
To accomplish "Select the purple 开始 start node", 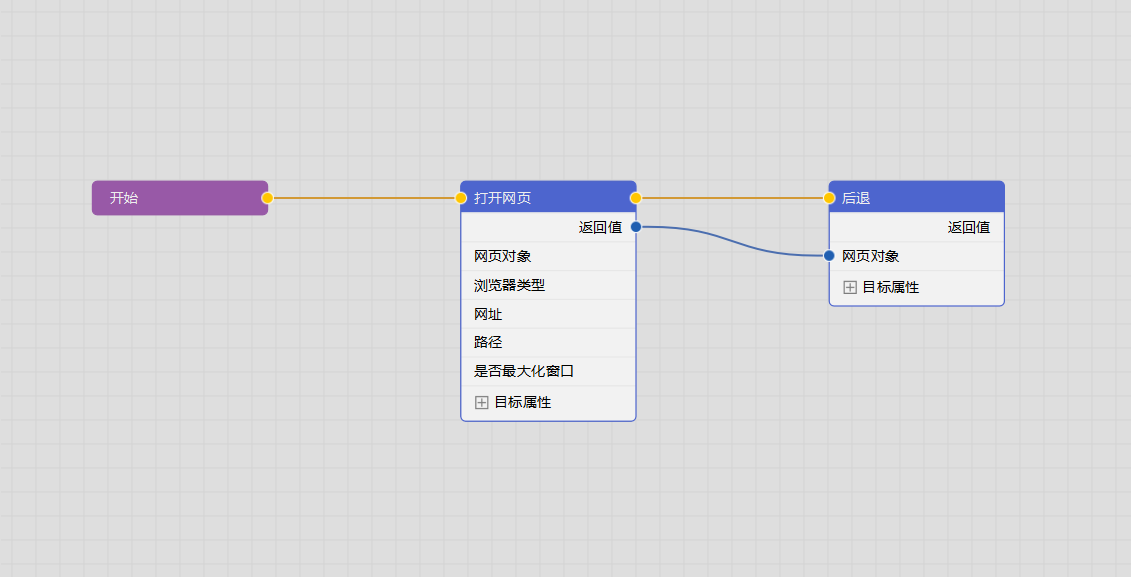I will [180, 198].
